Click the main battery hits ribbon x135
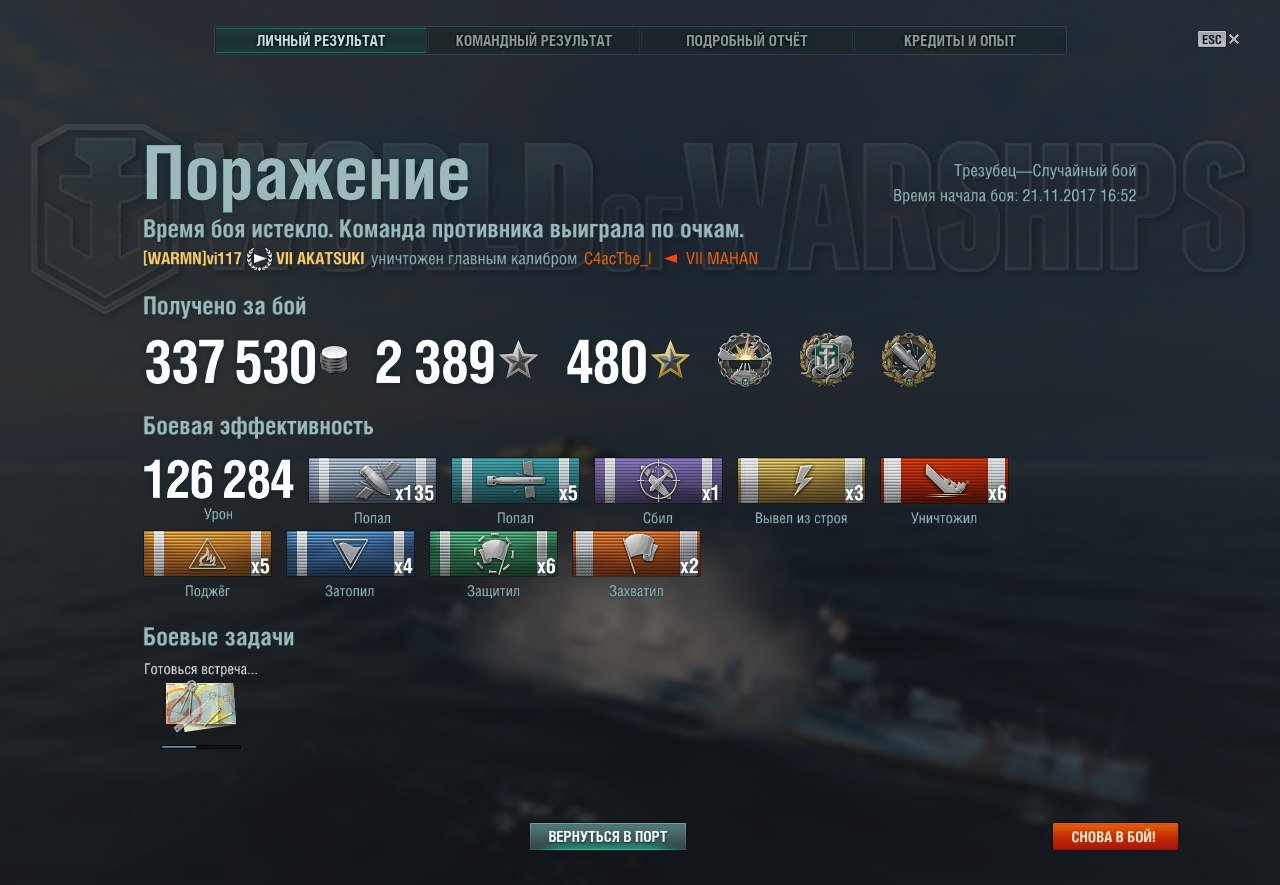This screenshot has width=1280, height=885. coord(372,480)
